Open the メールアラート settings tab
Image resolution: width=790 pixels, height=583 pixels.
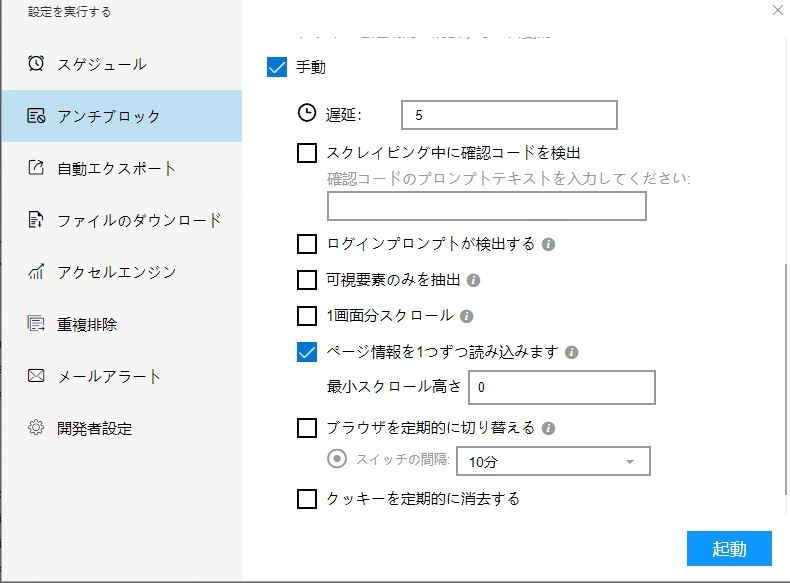point(109,376)
